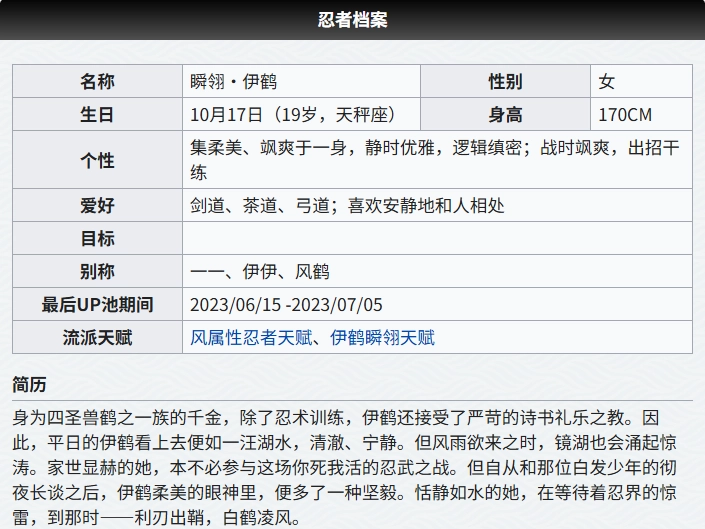Click the gender value 女
Image resolution: width=705 pixels, height=529 pixels.
(x=606, y=82)
